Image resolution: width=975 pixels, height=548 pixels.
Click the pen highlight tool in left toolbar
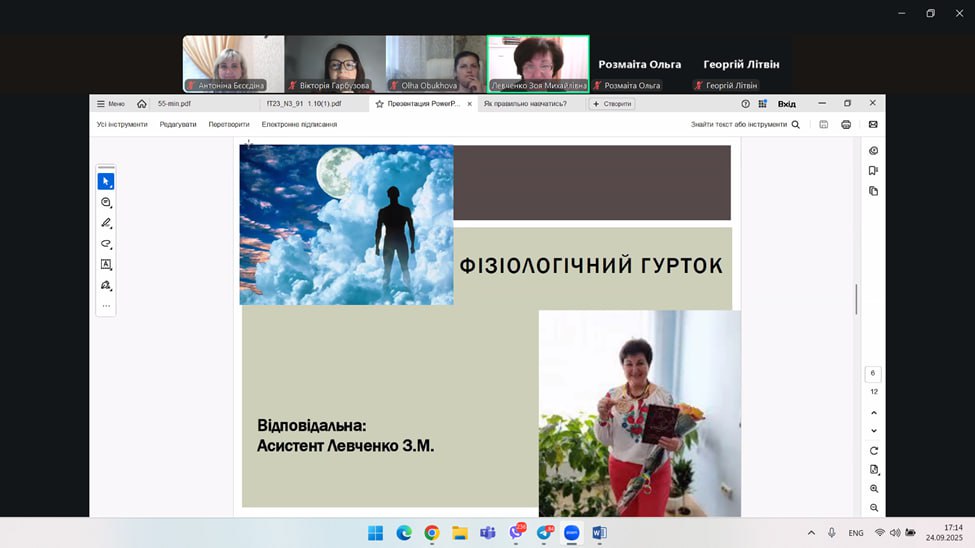(105, 223)
